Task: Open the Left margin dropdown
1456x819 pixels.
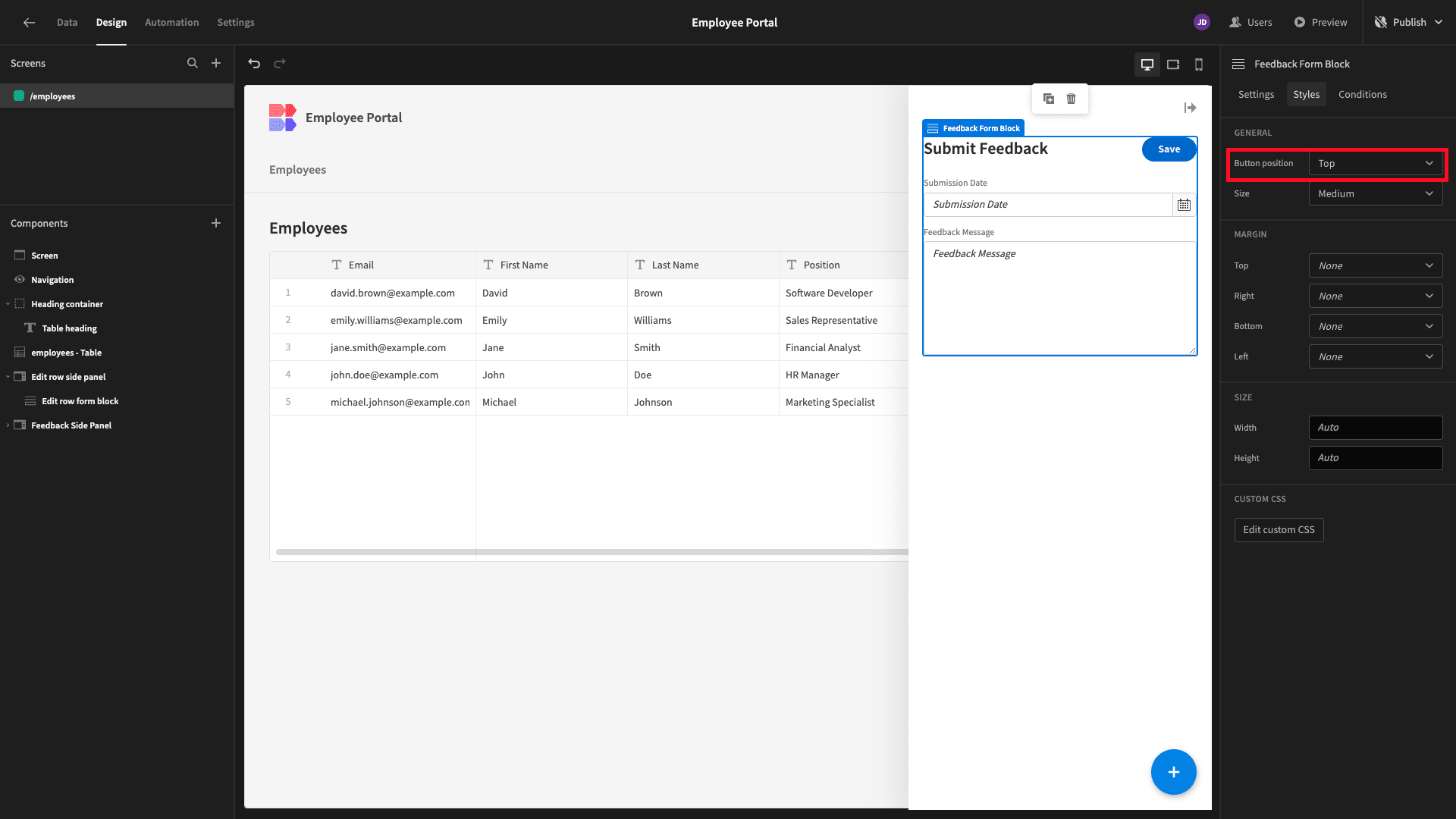Action: 1376,357
